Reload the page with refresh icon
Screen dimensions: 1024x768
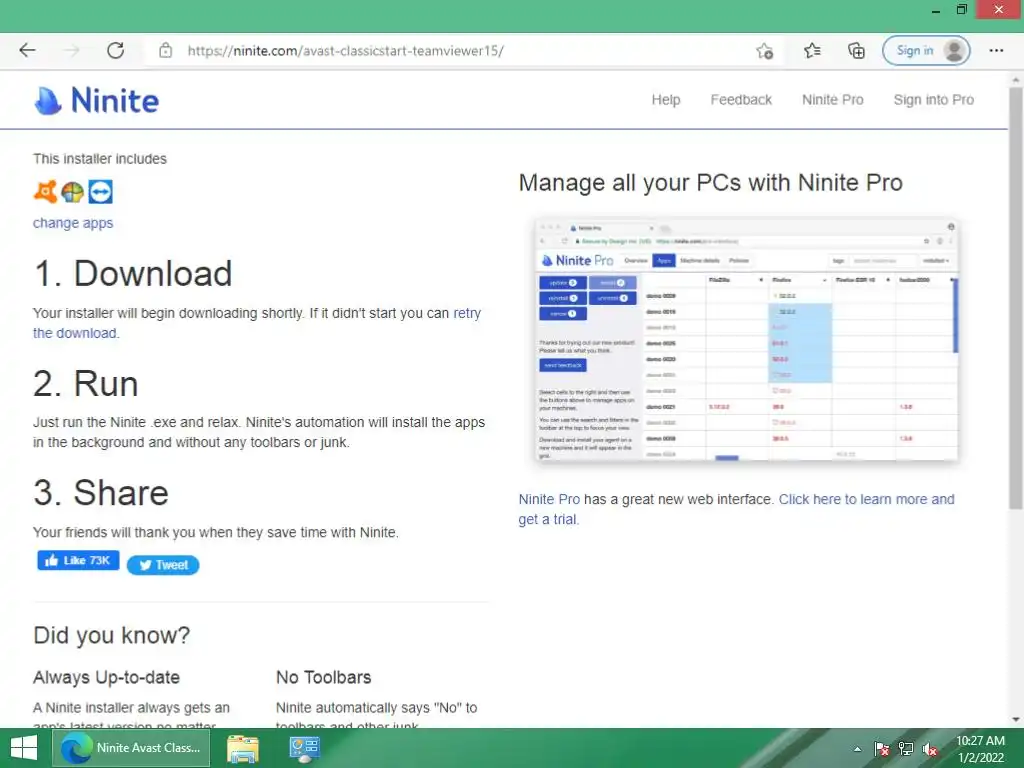(x=116, y=50)
